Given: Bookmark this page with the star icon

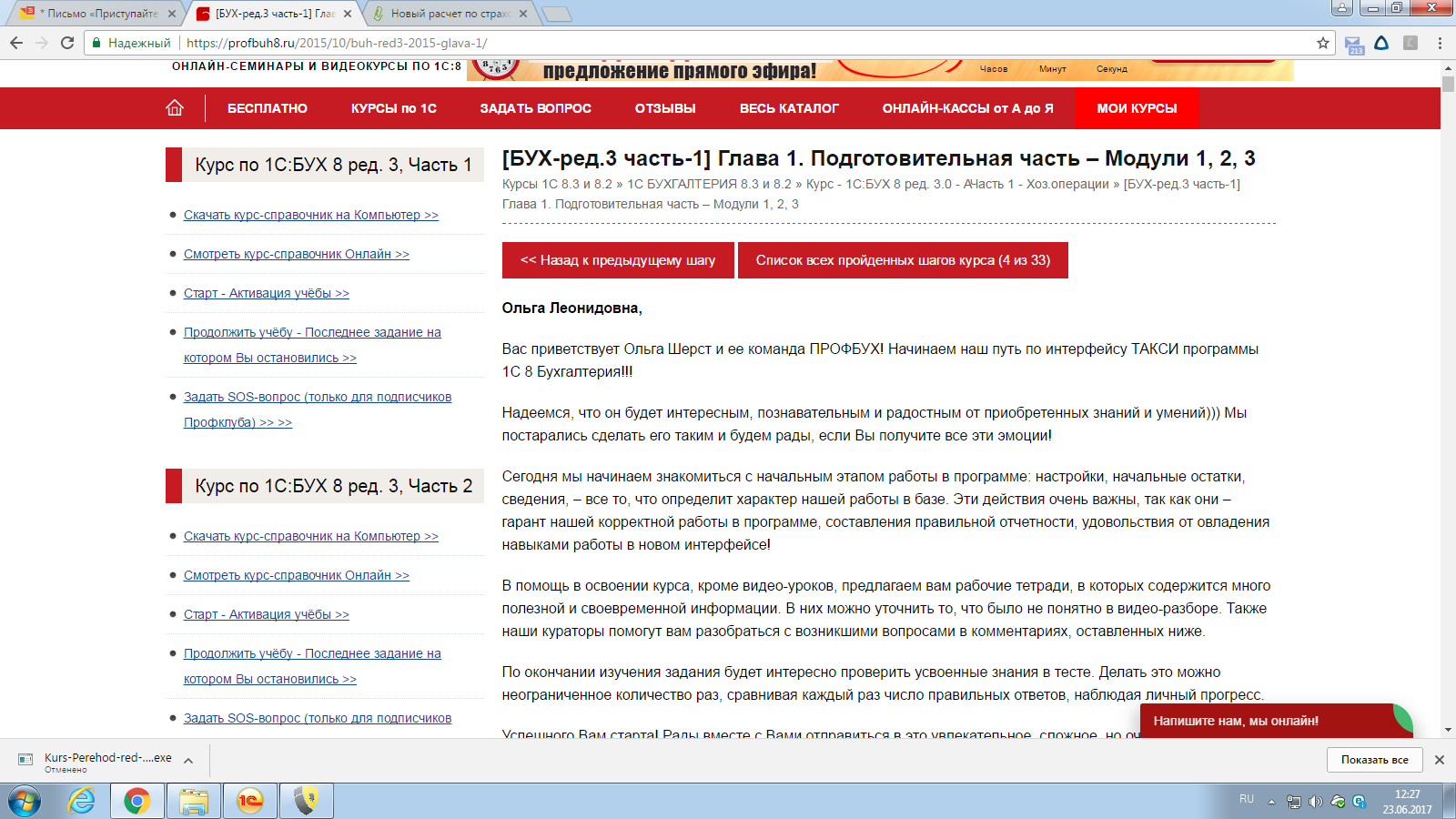Looking at the screenshot, I should click(x=1322, y=43).
